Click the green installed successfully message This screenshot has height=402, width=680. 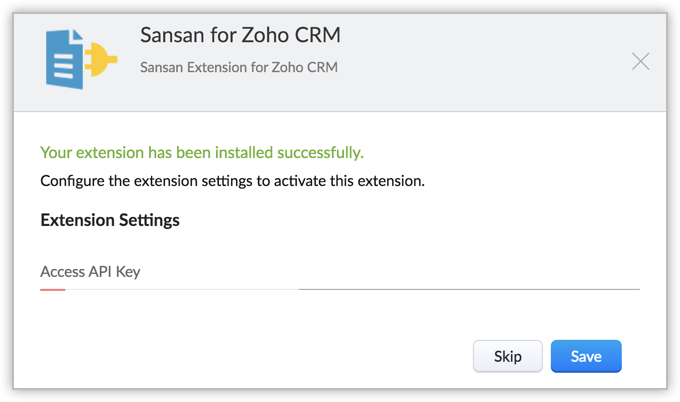[x=201, y=153]
